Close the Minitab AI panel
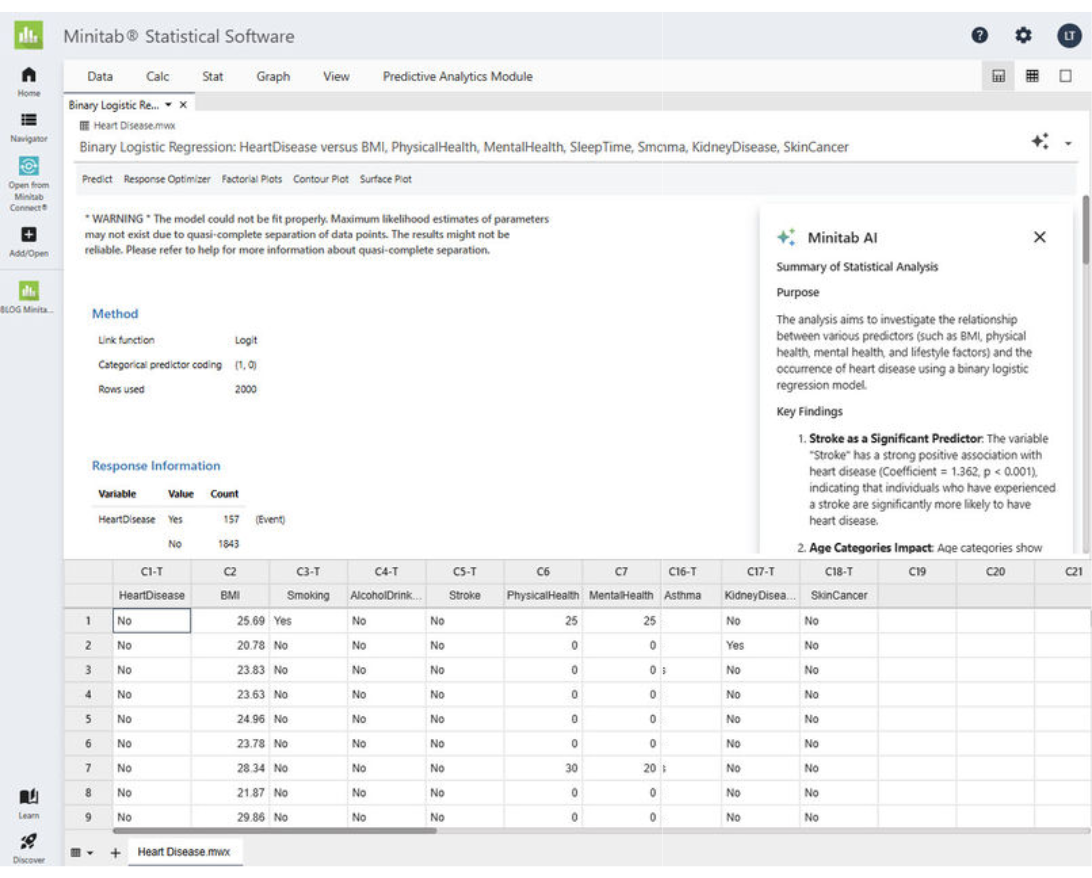Screen dimensions: 1092x878 point(1039,237)
